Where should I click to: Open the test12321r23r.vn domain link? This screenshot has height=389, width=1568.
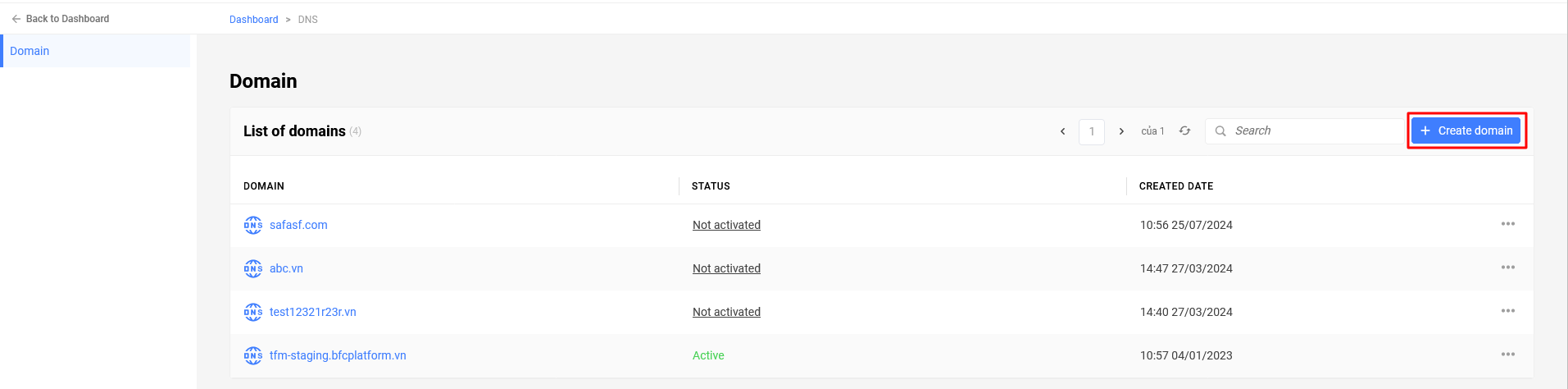(x=312, y=312)
